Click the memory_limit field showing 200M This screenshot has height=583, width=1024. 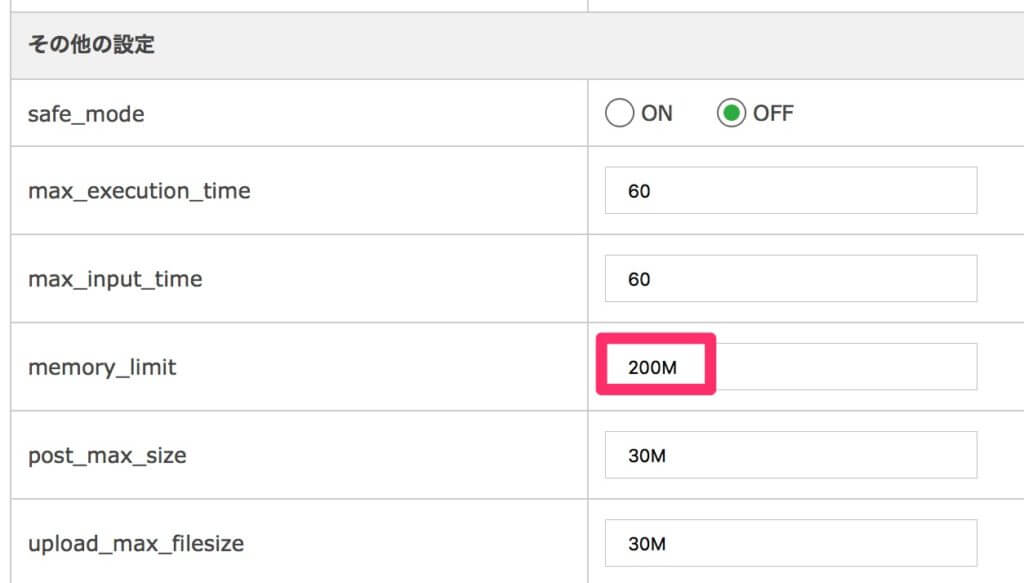pyautogui.click(x=791, y=366)
